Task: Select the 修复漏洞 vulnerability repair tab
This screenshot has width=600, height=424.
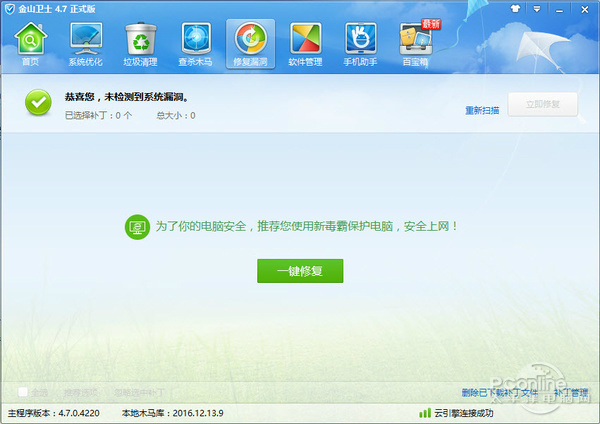Action: click(250, 44)
